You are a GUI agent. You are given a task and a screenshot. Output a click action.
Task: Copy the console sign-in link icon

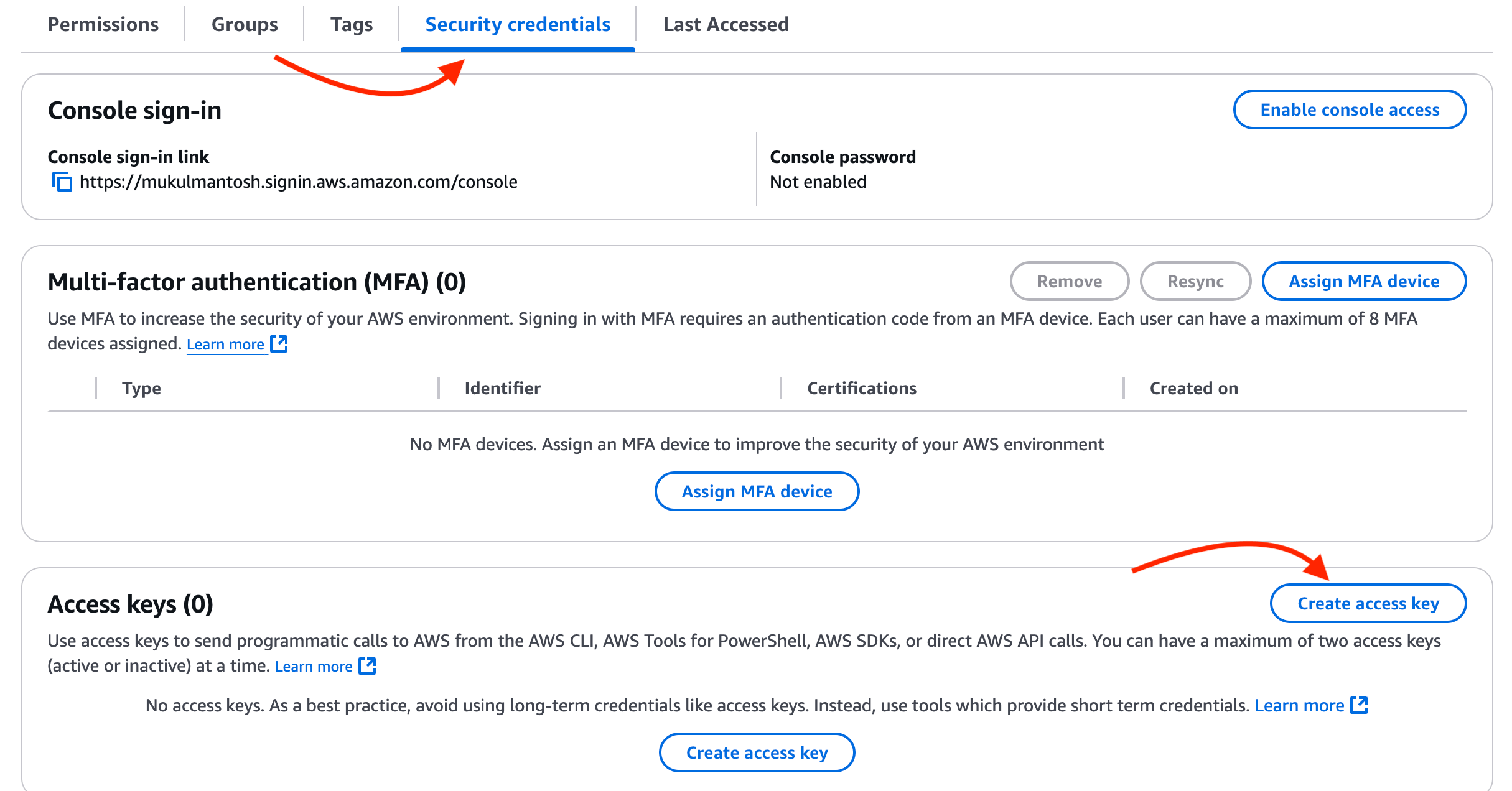click(x=62, y=182)
